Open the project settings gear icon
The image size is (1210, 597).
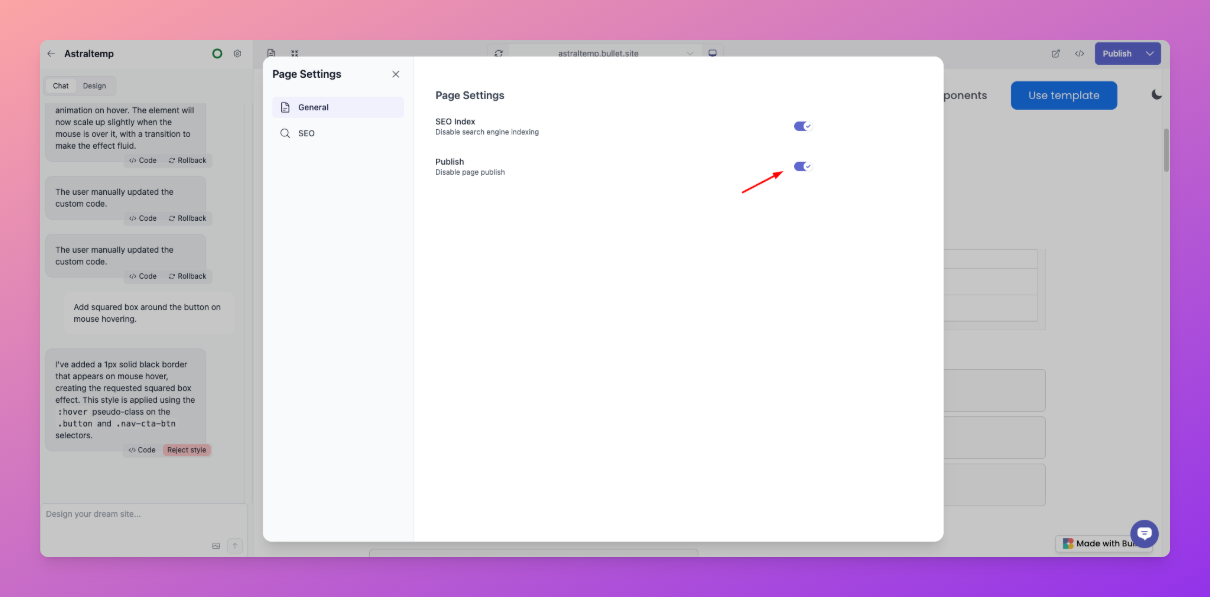[238, 54]
